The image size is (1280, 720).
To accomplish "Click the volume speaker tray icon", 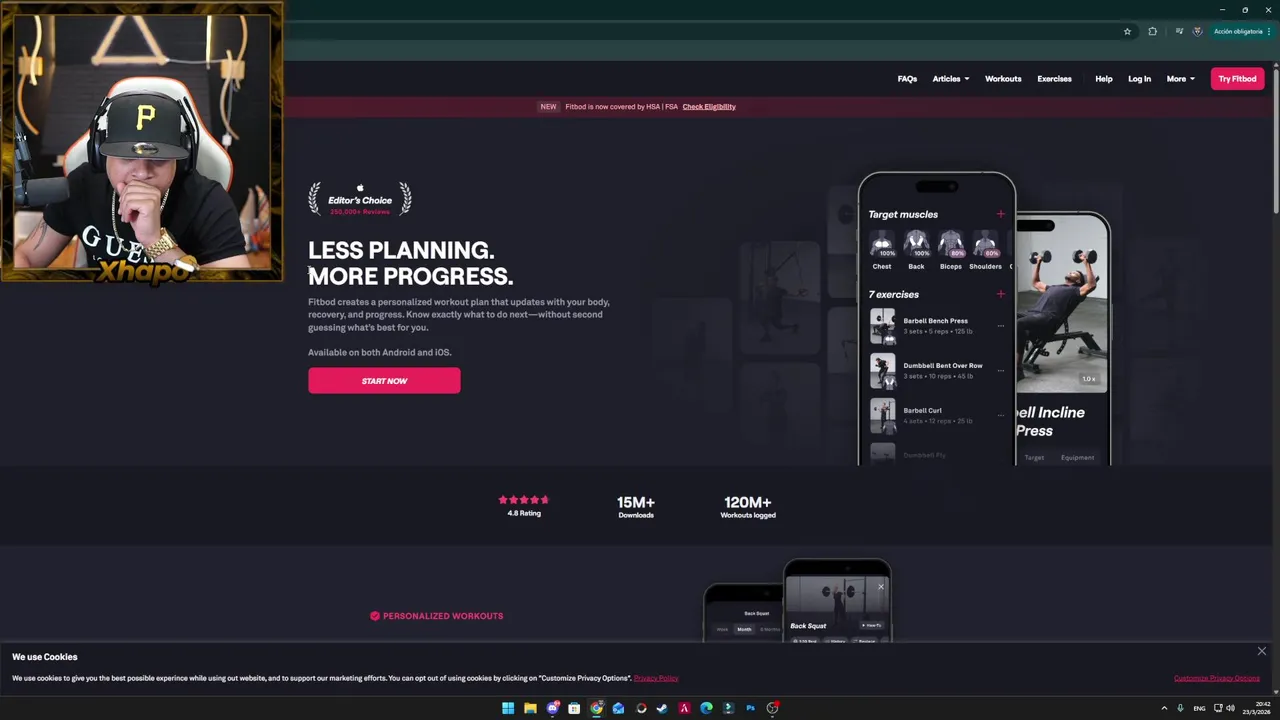I will click(1230, 708).
